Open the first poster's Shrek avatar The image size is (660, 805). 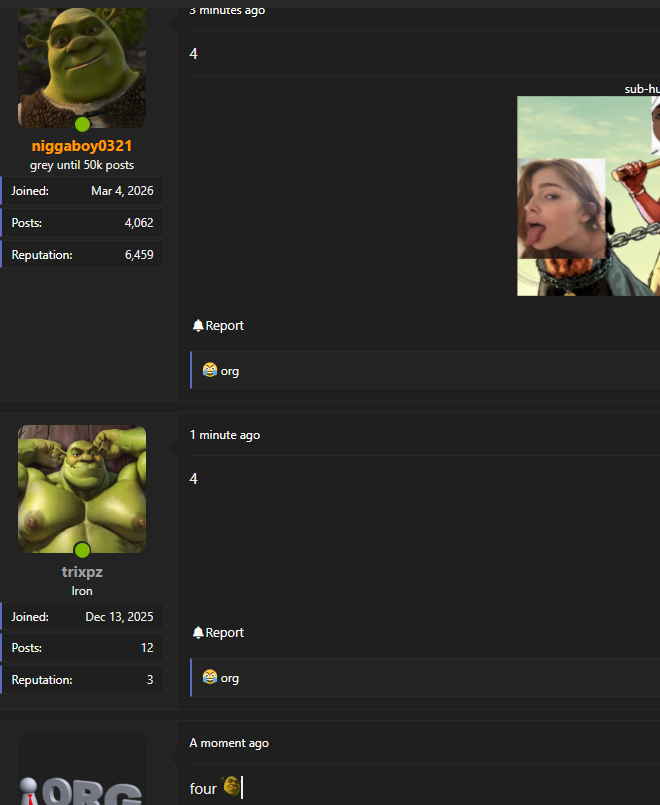(82, 67)
